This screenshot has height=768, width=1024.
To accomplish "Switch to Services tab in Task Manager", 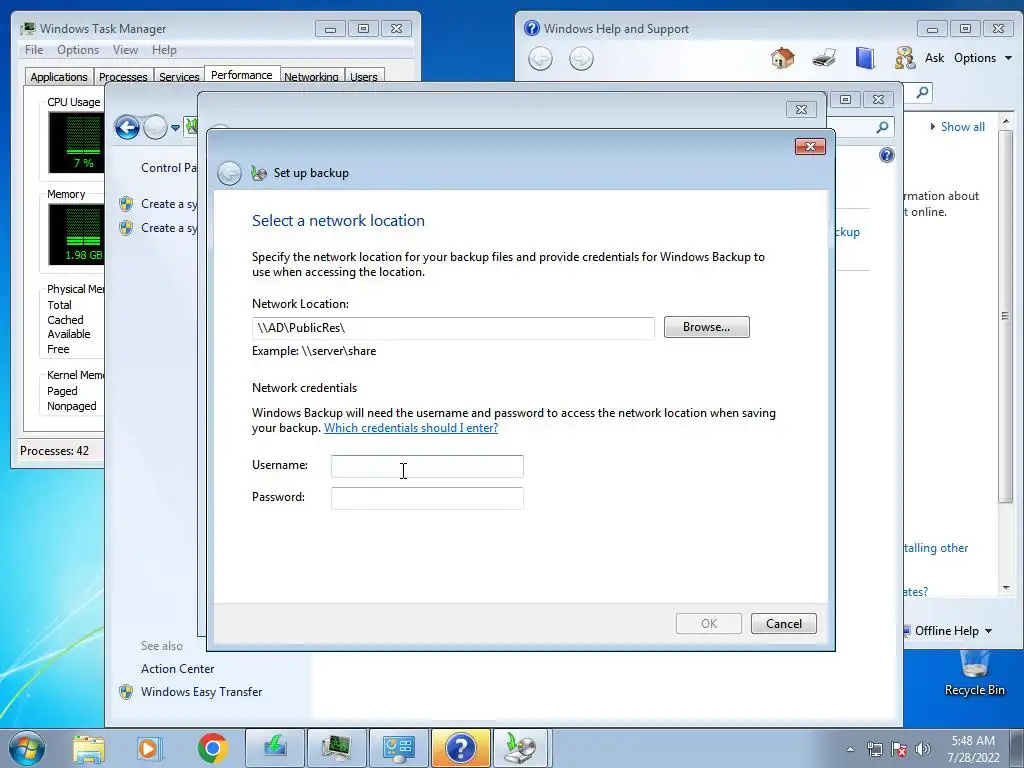I will (x=179, y=76).
